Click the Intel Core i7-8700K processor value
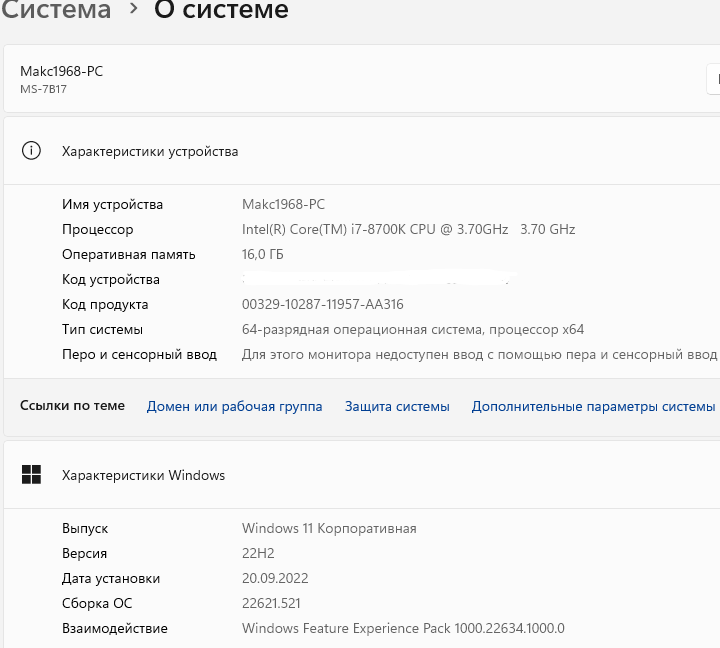720x648 pixels. (408, 229)
